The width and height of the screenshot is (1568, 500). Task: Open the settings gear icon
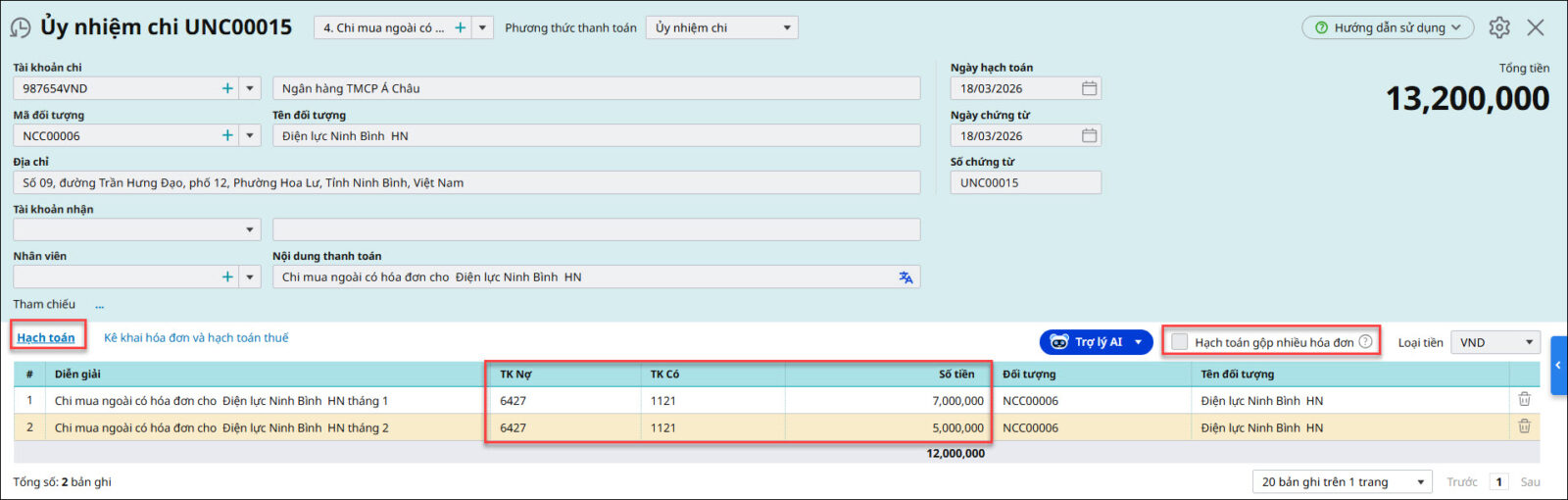pyautogui.click(x=1498, y=27)
